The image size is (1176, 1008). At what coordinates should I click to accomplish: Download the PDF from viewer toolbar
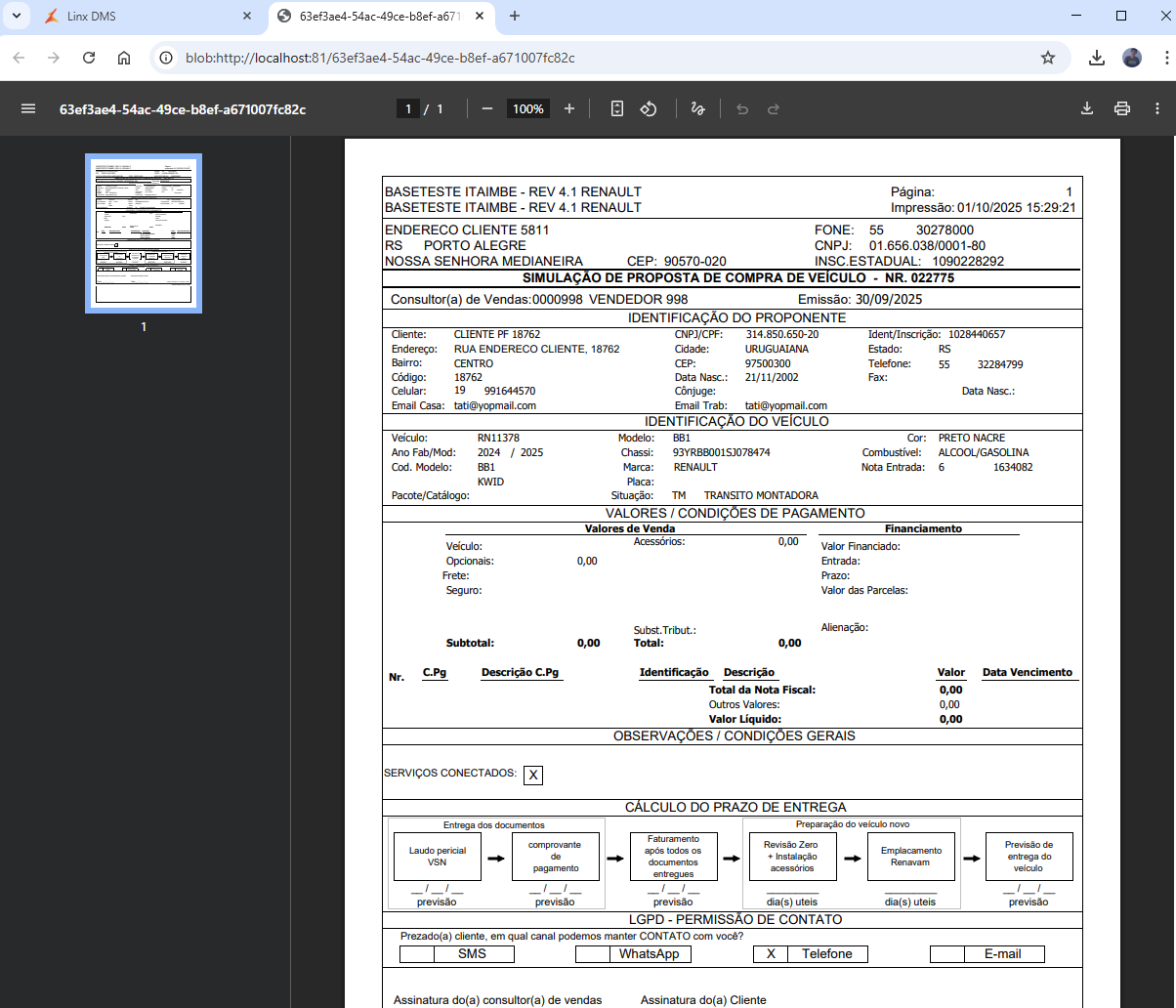[1086, 108]
